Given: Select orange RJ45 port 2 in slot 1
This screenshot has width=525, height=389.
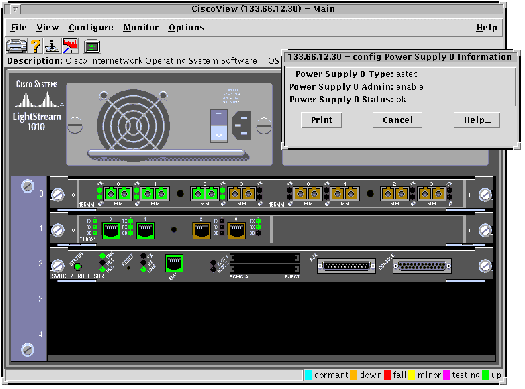Looking at the screenshot, I should pyautogui.click(x=201, y=230).
